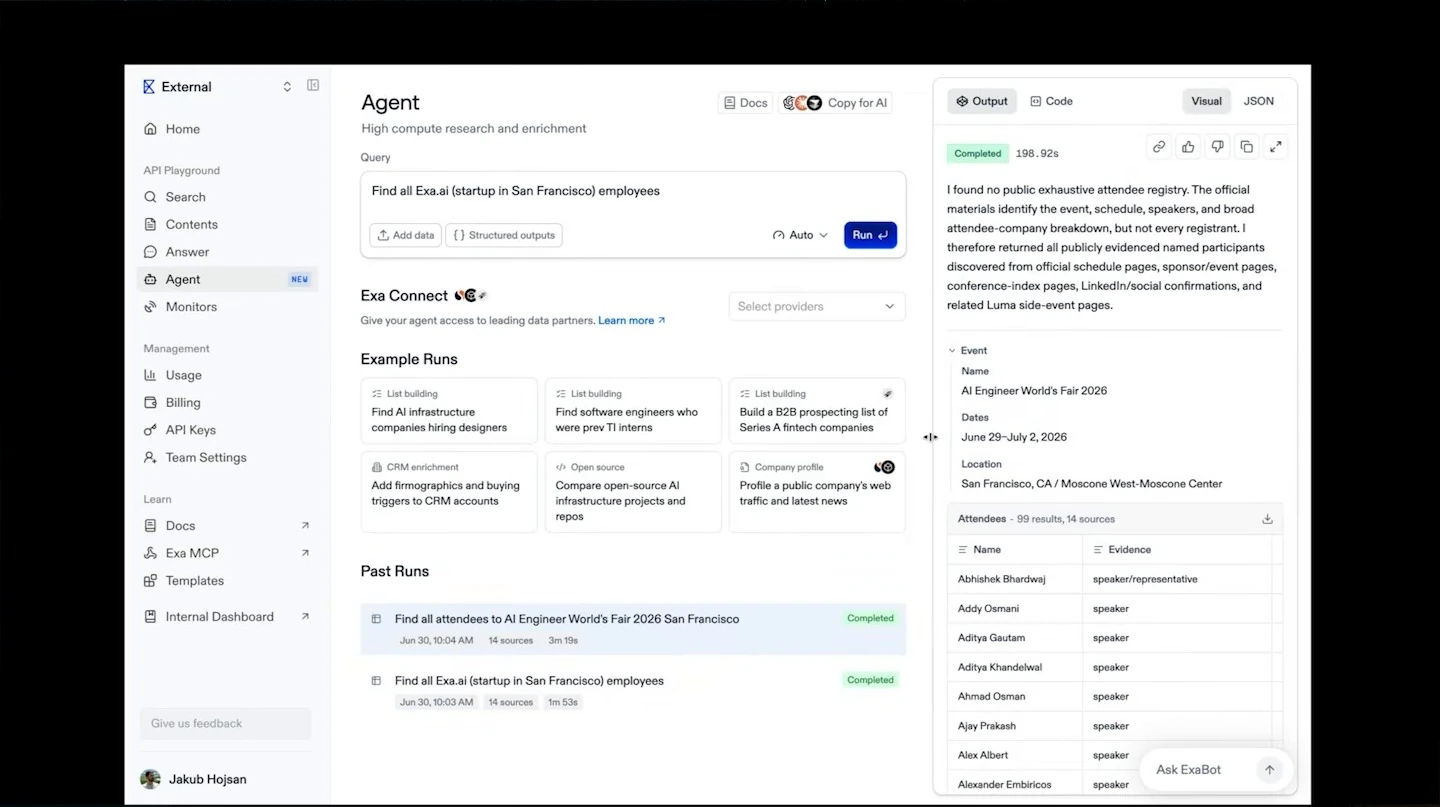Open past run about Exa.ai employees
This screenshot has width=1440, height=807.
tap(633, 691)
